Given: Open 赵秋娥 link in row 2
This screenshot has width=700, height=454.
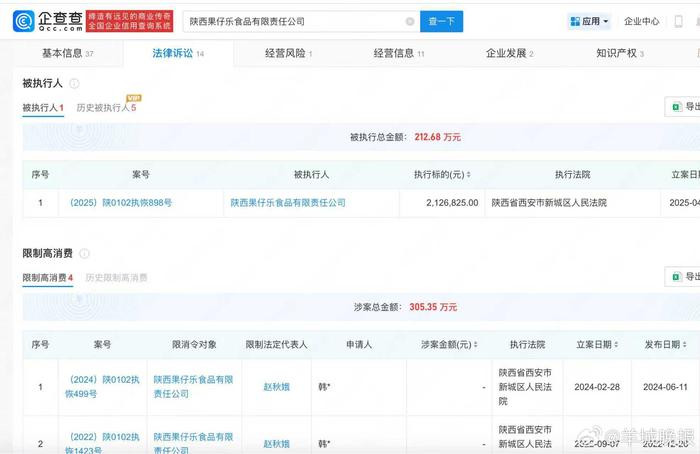Looking at the screenshot, I should (x=276, y=444).
